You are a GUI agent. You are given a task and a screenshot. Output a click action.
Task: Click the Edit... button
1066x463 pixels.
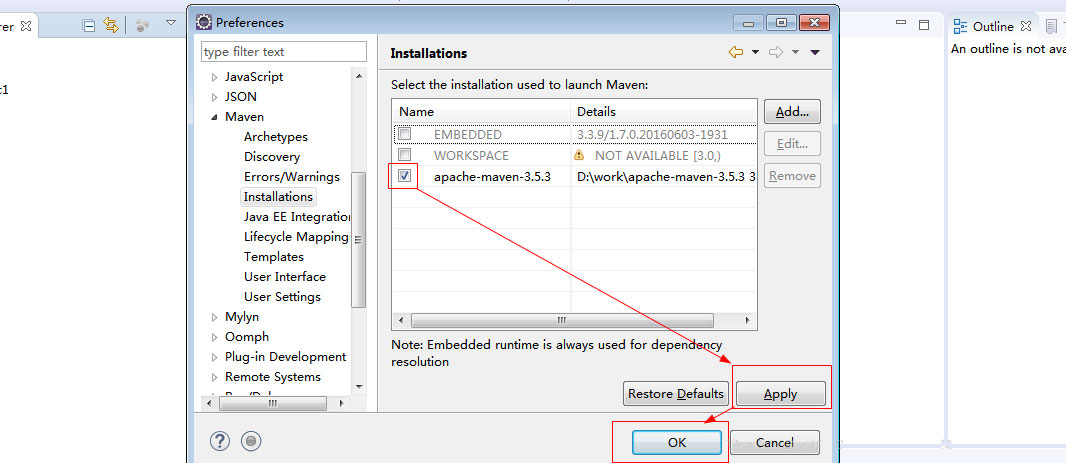pyautogui.click(x=792, y=143)
